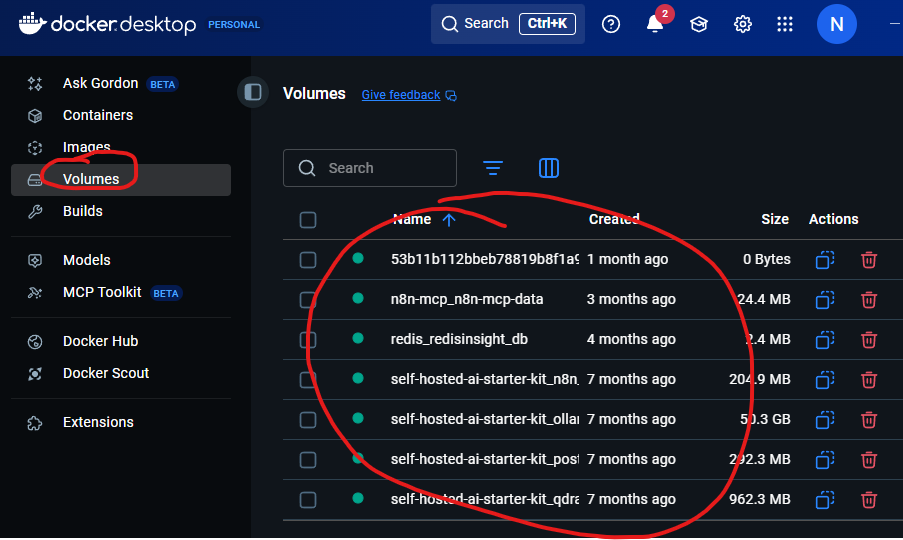Sort by Created column header

pos(614,219)
